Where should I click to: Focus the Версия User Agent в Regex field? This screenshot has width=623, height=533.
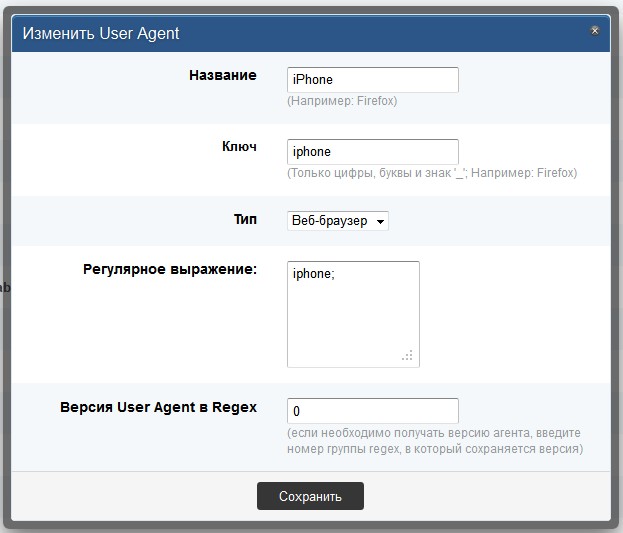pos(373,411)
